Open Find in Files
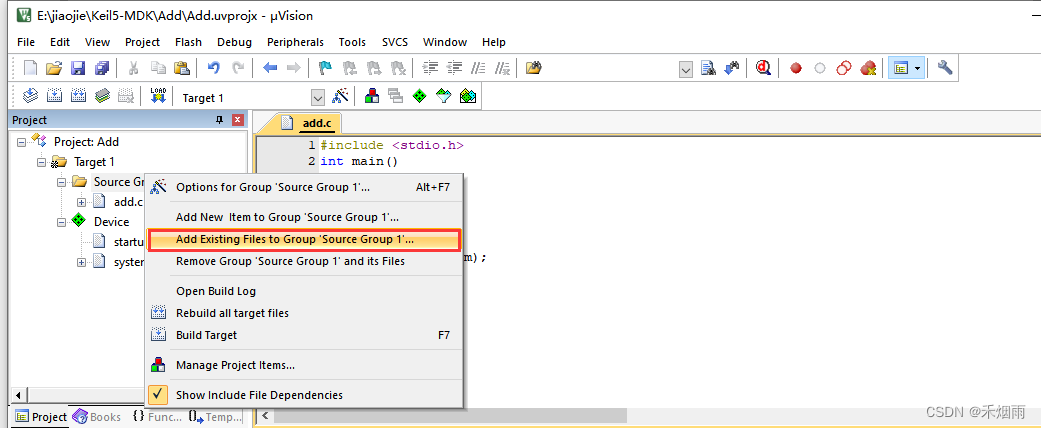The height and width of the screenshot is (428, 1041). pos(534,68)
